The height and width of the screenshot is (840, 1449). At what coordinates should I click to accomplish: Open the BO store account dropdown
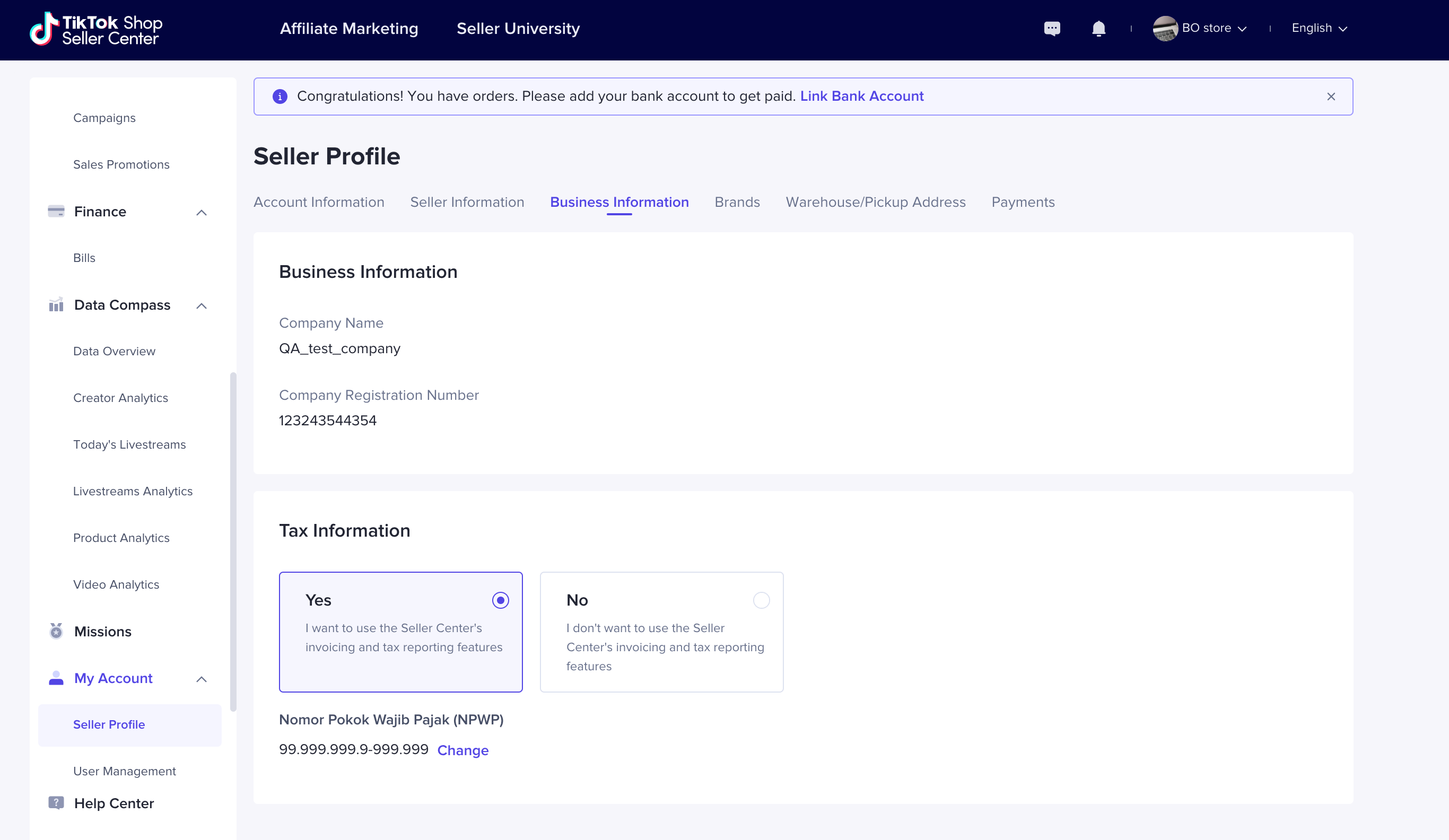pos(1215,28)
